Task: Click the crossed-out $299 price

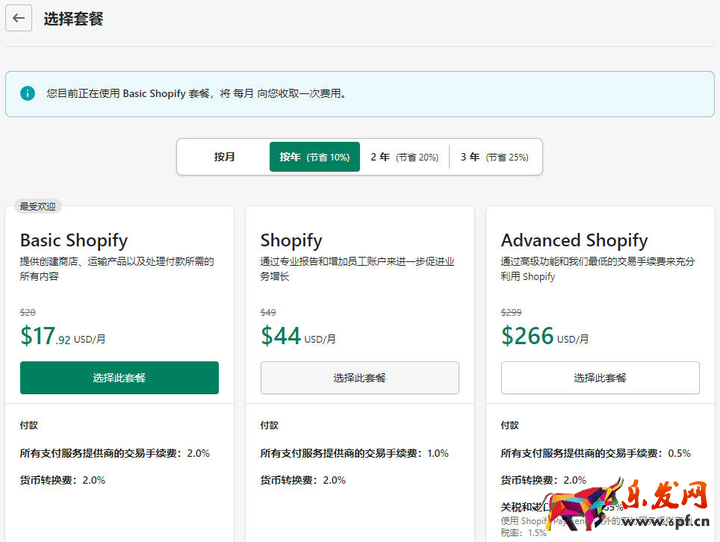Action: coord(511,313)
